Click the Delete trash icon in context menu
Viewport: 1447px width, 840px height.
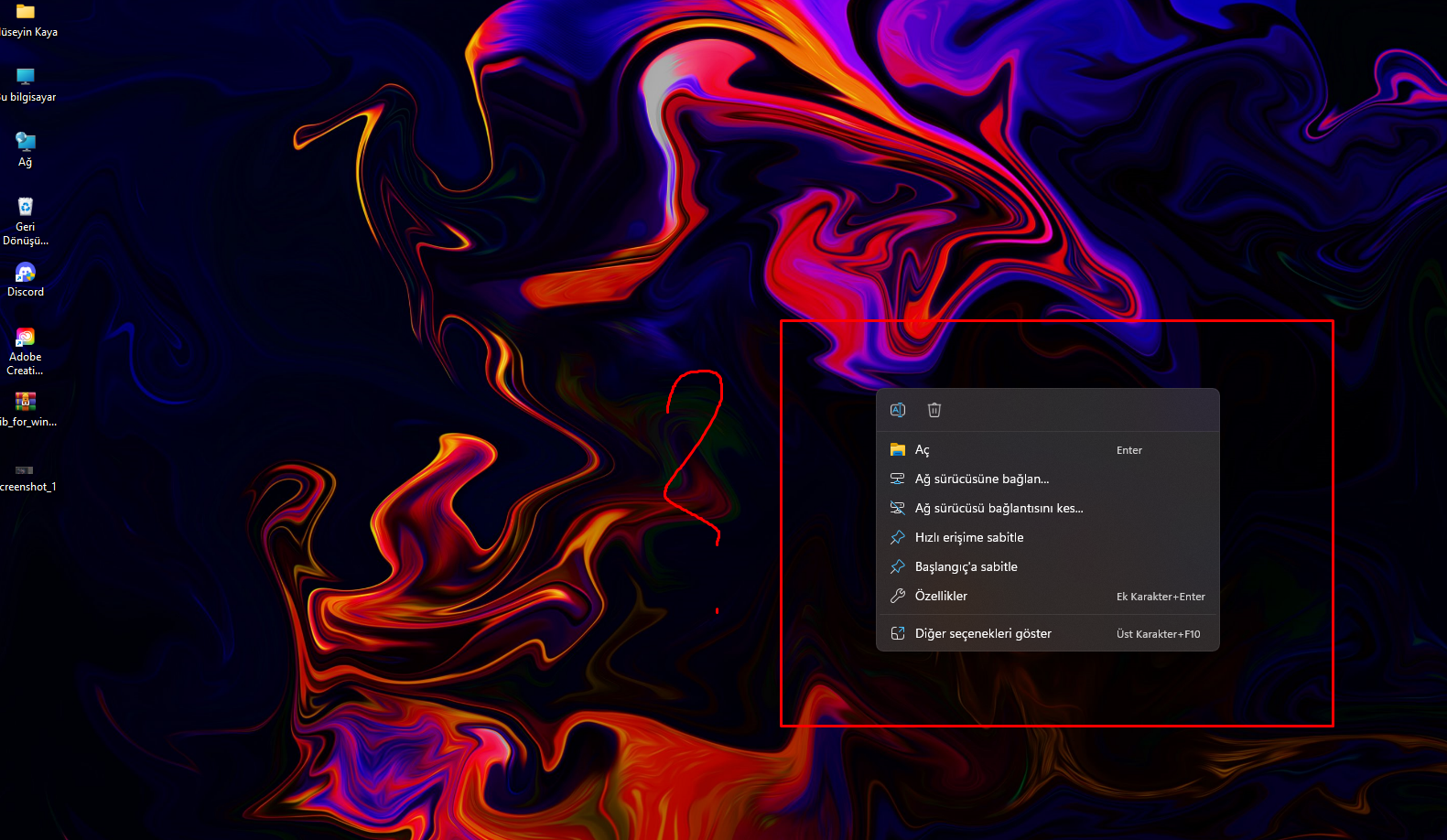point(934,410)
